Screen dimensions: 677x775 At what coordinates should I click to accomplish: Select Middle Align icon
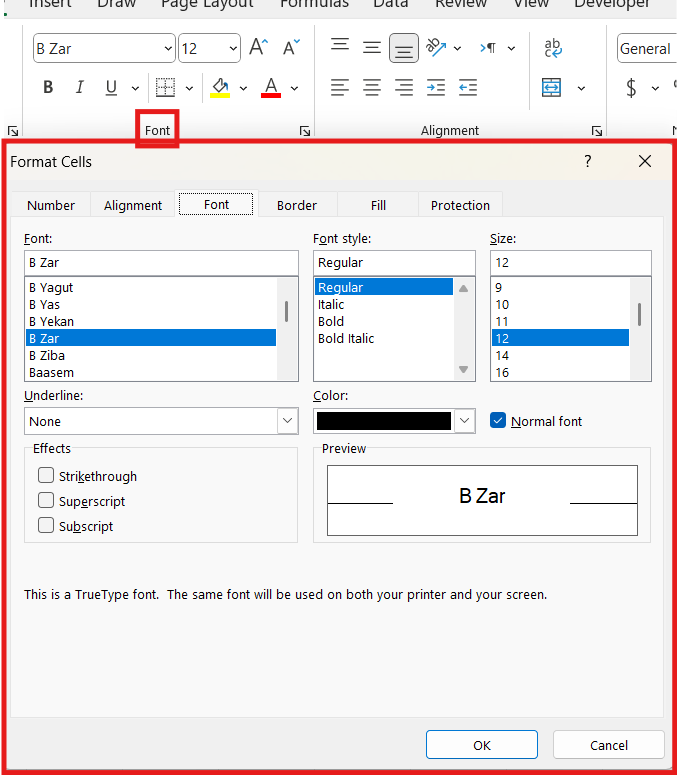tap(372, 47)
